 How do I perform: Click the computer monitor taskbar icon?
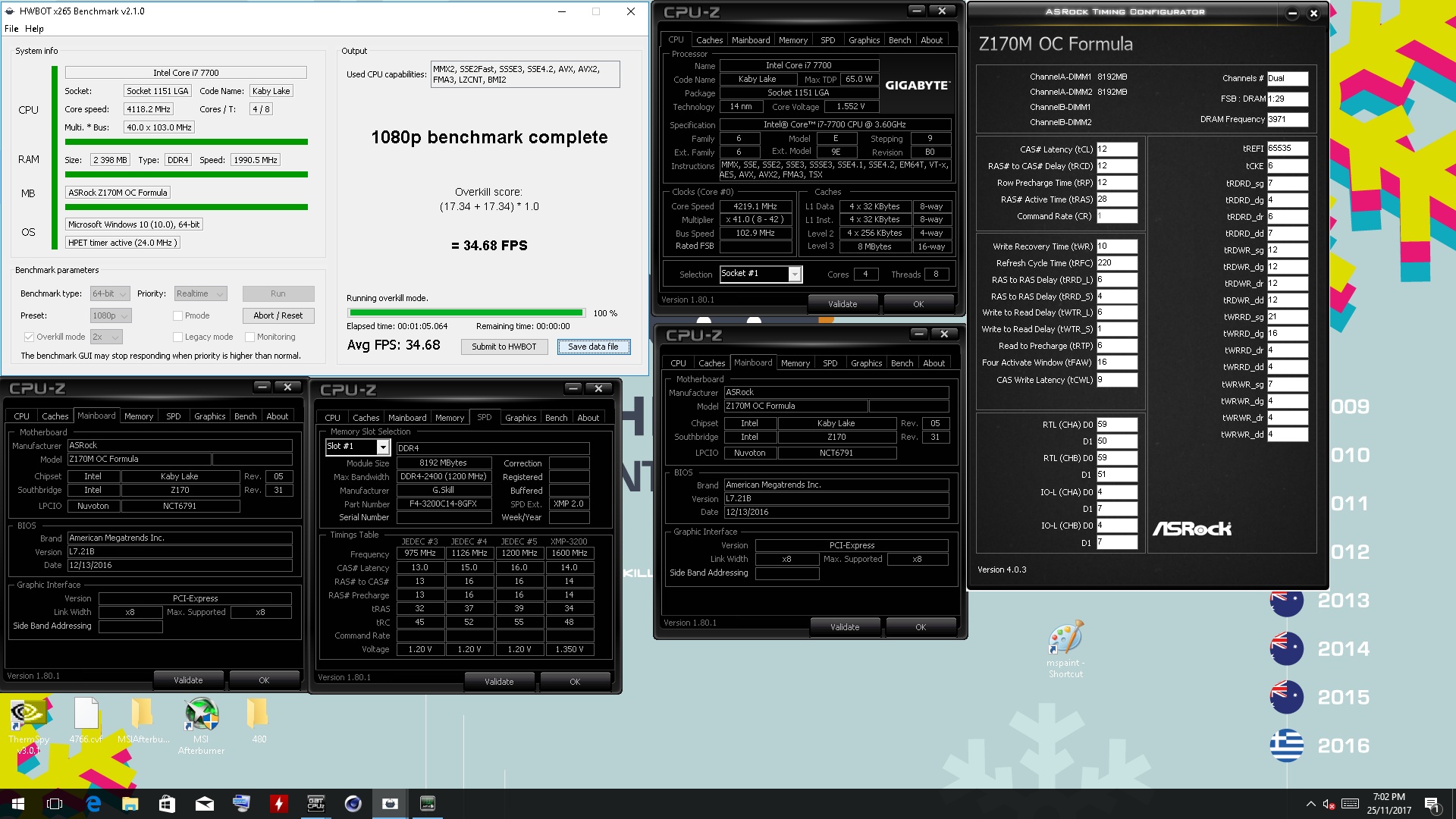tap(241, 804)
